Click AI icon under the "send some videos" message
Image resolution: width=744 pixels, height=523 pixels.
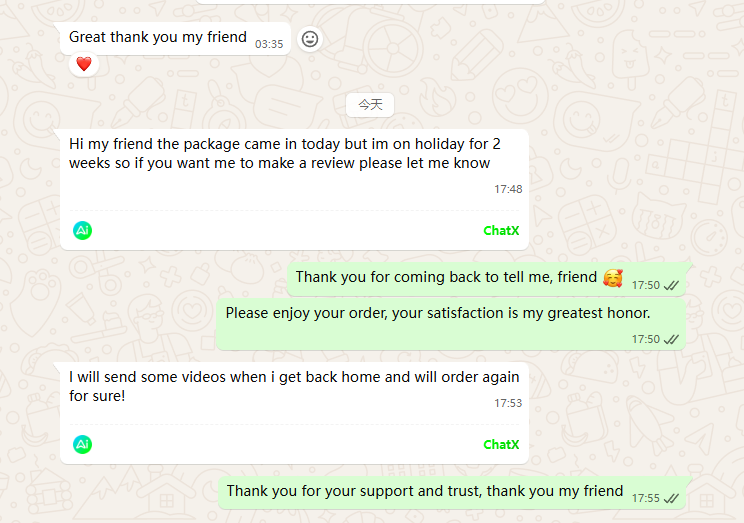83,444
